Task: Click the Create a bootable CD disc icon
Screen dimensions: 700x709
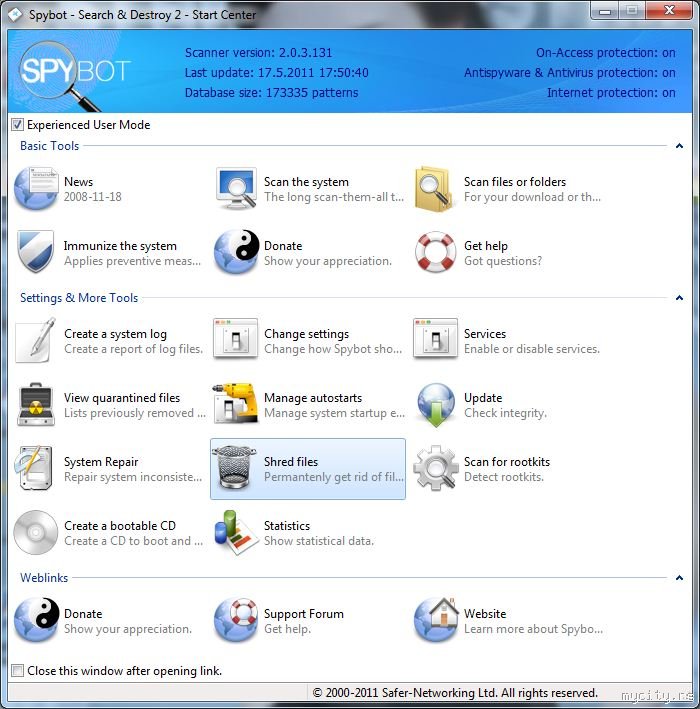Action: coord(36,532)
